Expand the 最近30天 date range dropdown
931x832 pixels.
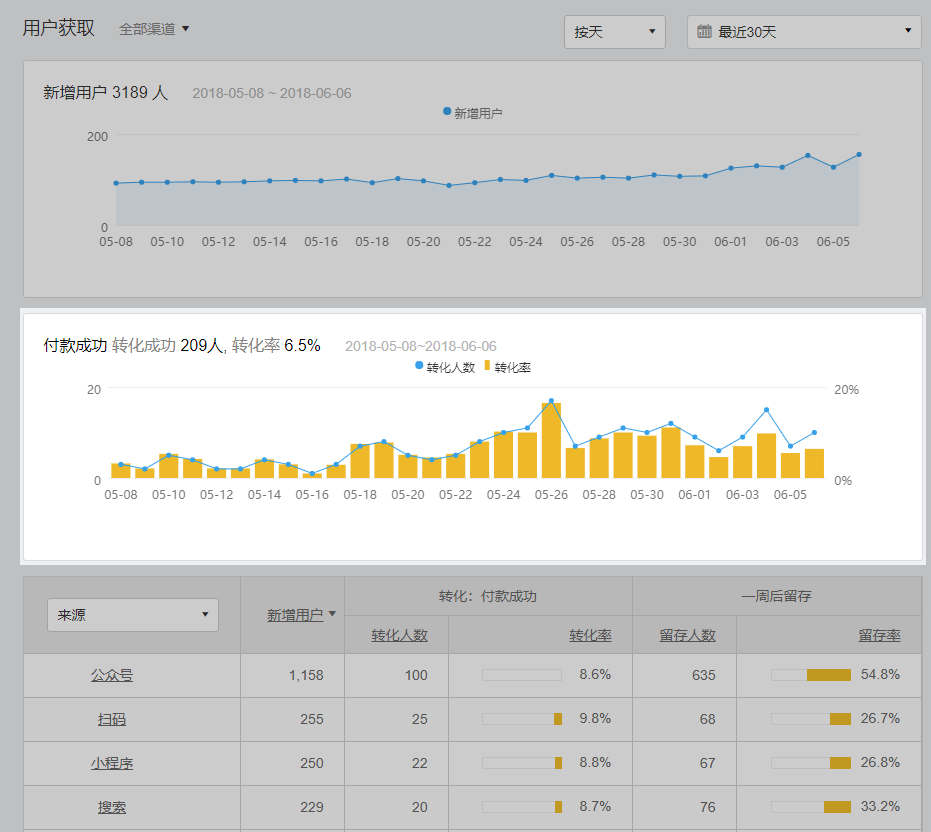click(x=804, y=32)
